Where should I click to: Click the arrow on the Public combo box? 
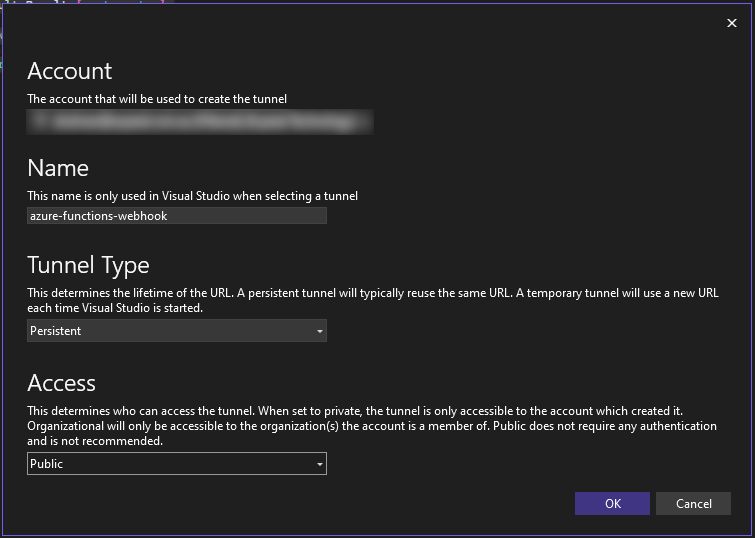(319, 464)
